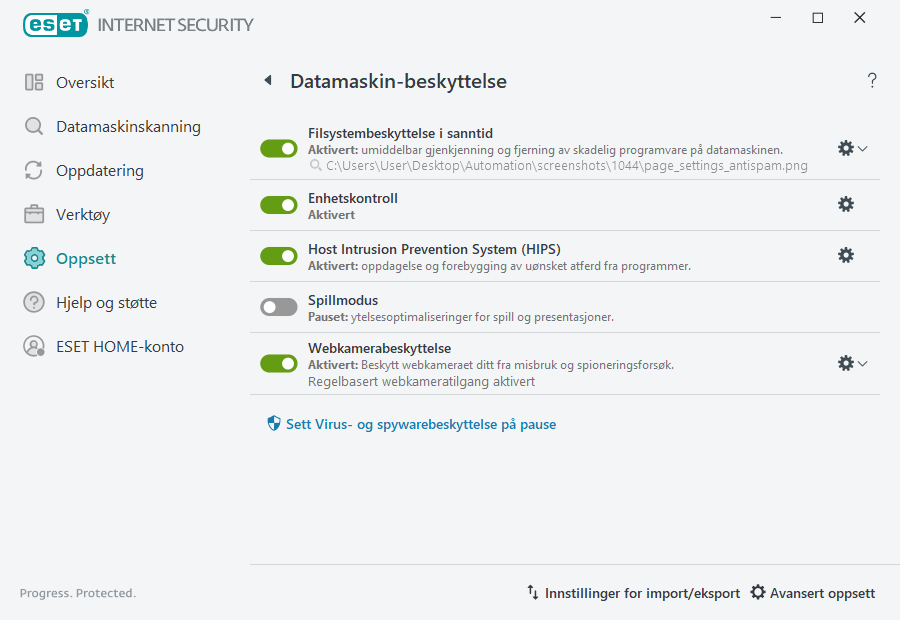Open the Verktøy section
Image resolution: width=900 pixels, height=620 pixels.
click(x=33, y=214)
